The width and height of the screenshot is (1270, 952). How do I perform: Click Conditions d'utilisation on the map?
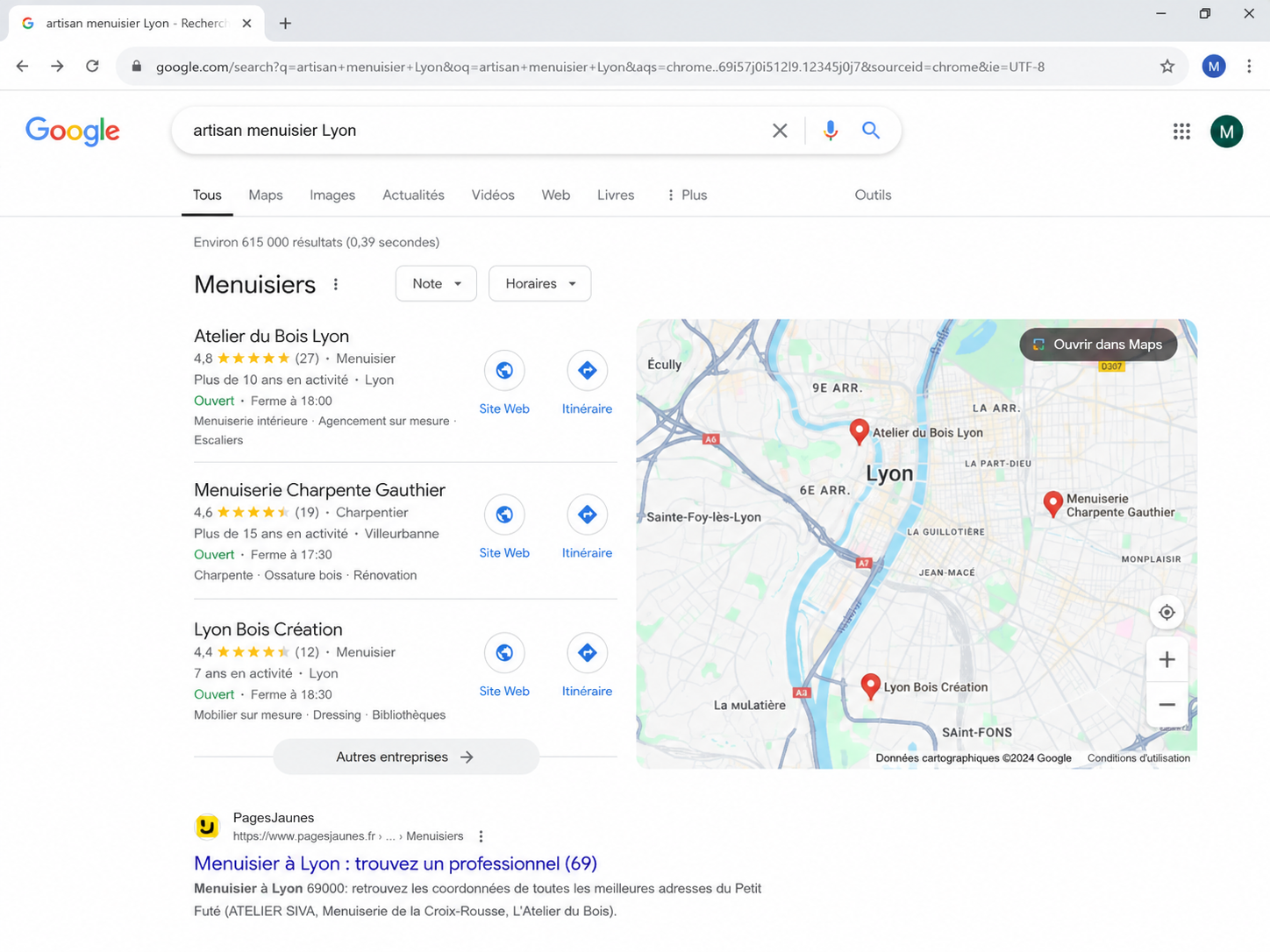pos(1138,758)
